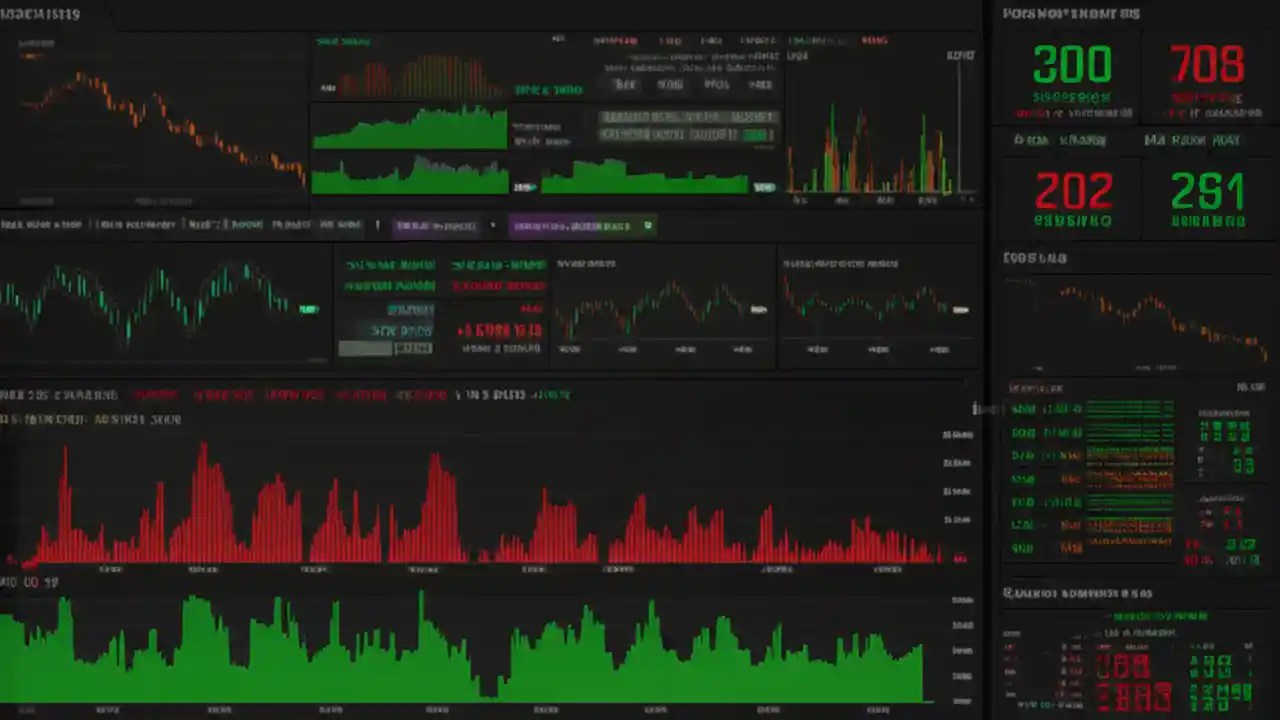The height and width of the screenshot is (720, 1280).
Task: Expand the caret next to the purple toolbar field
Action: (492, 225)
